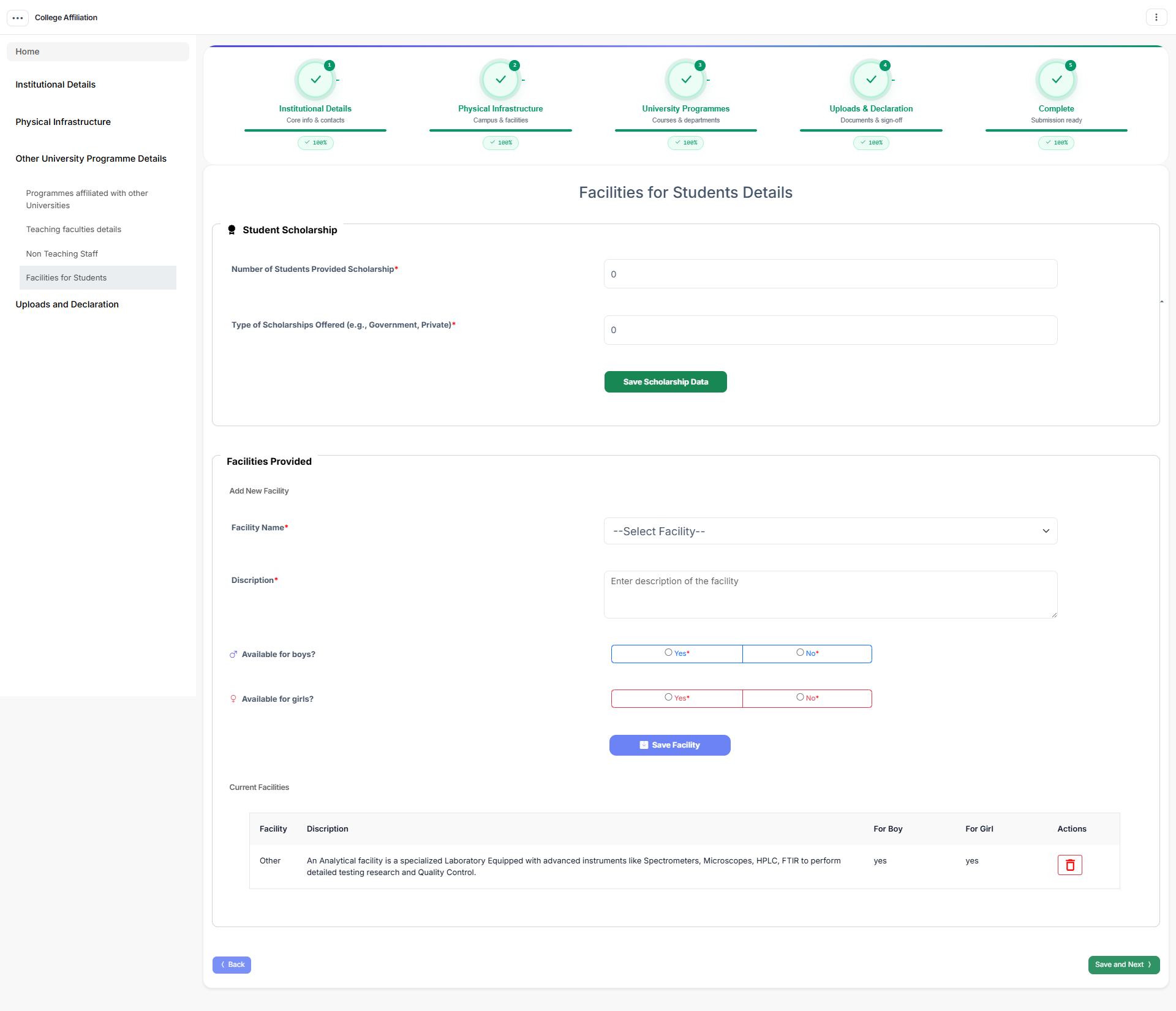Open the Select Facility dropdown
1176x1011 pixels.
point(831,531)
